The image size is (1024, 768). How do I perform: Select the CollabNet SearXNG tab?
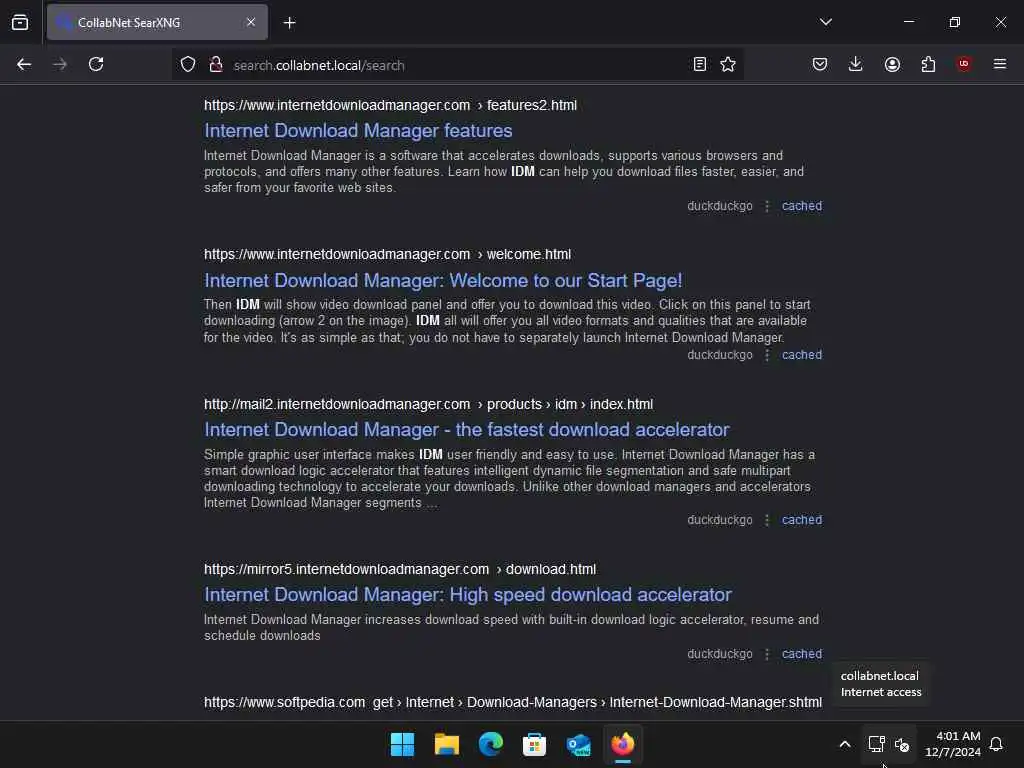tap(157, 22)
